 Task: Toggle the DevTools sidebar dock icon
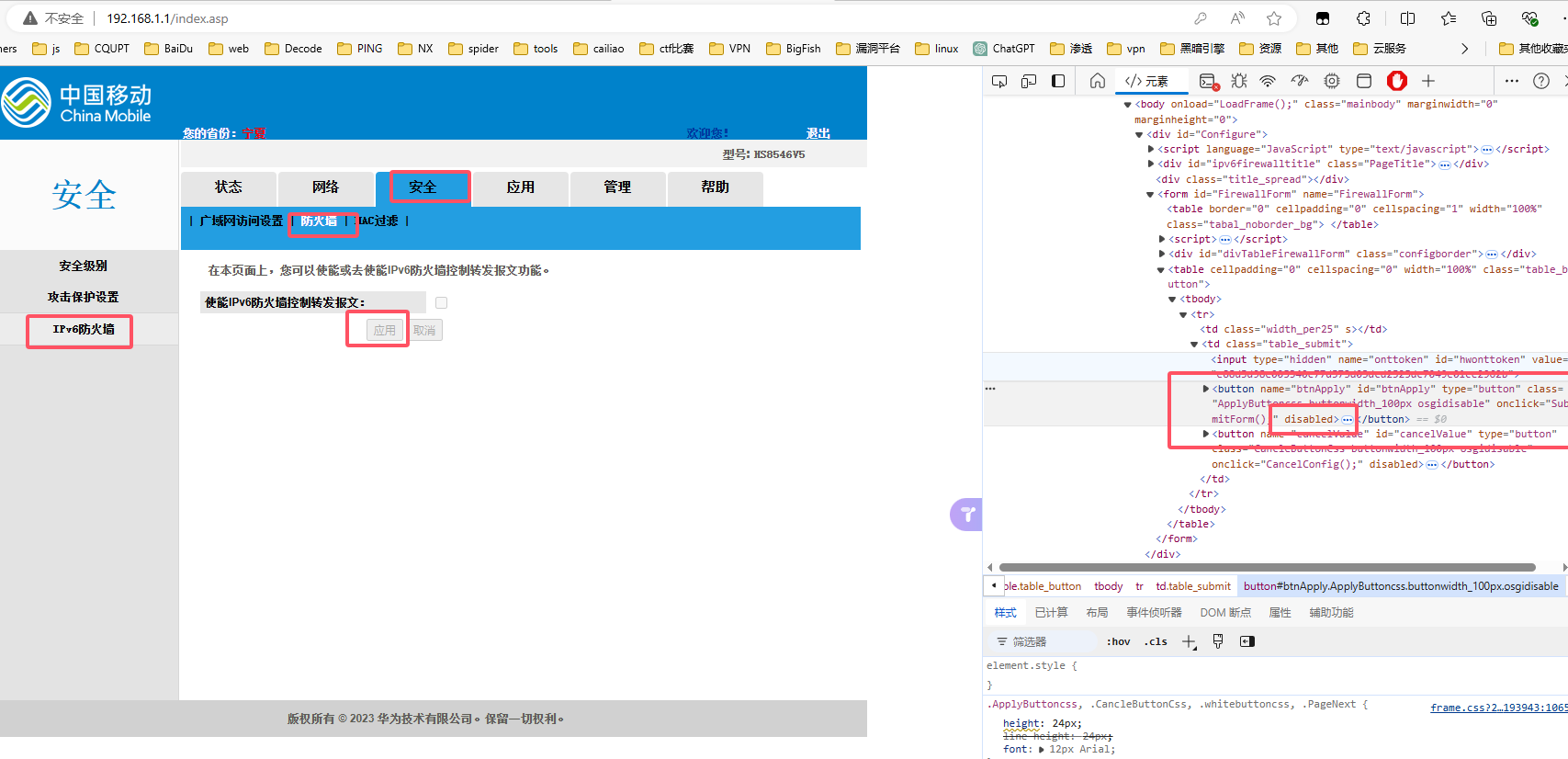pyautogui.click(x=1058, y=81)
